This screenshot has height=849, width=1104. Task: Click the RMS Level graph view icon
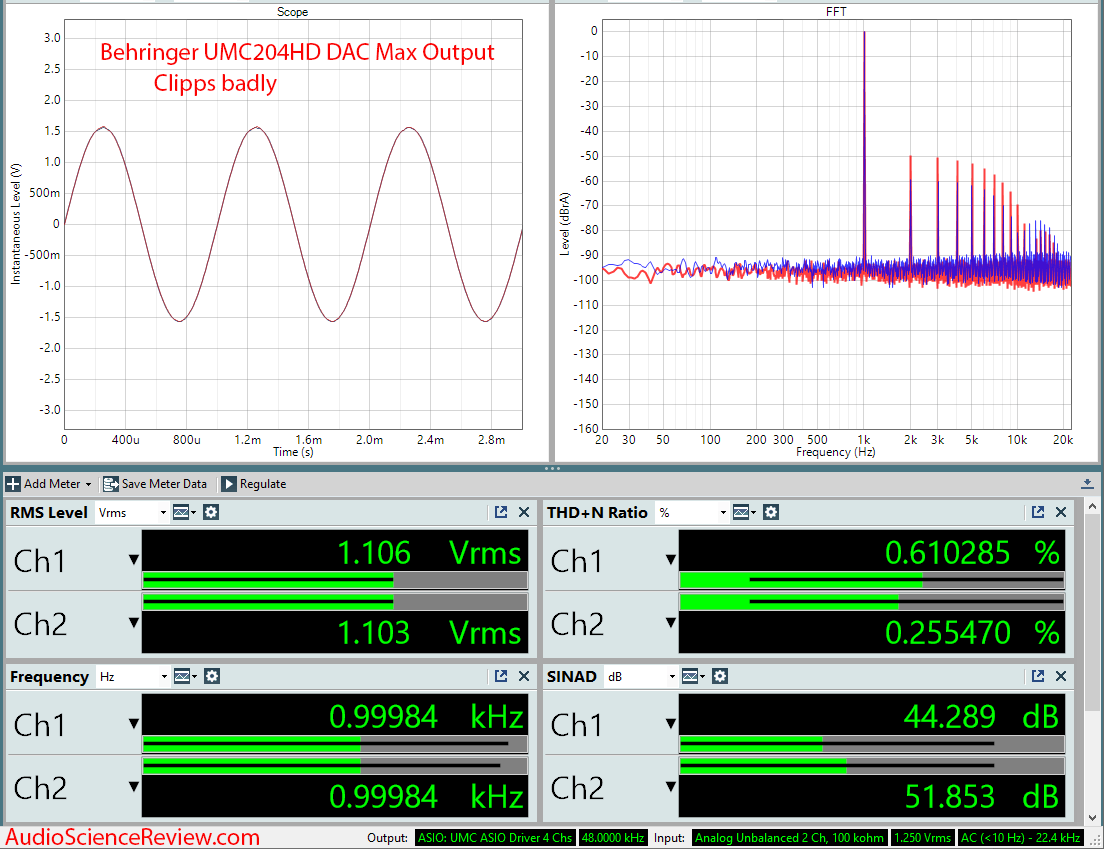point(184,512)
